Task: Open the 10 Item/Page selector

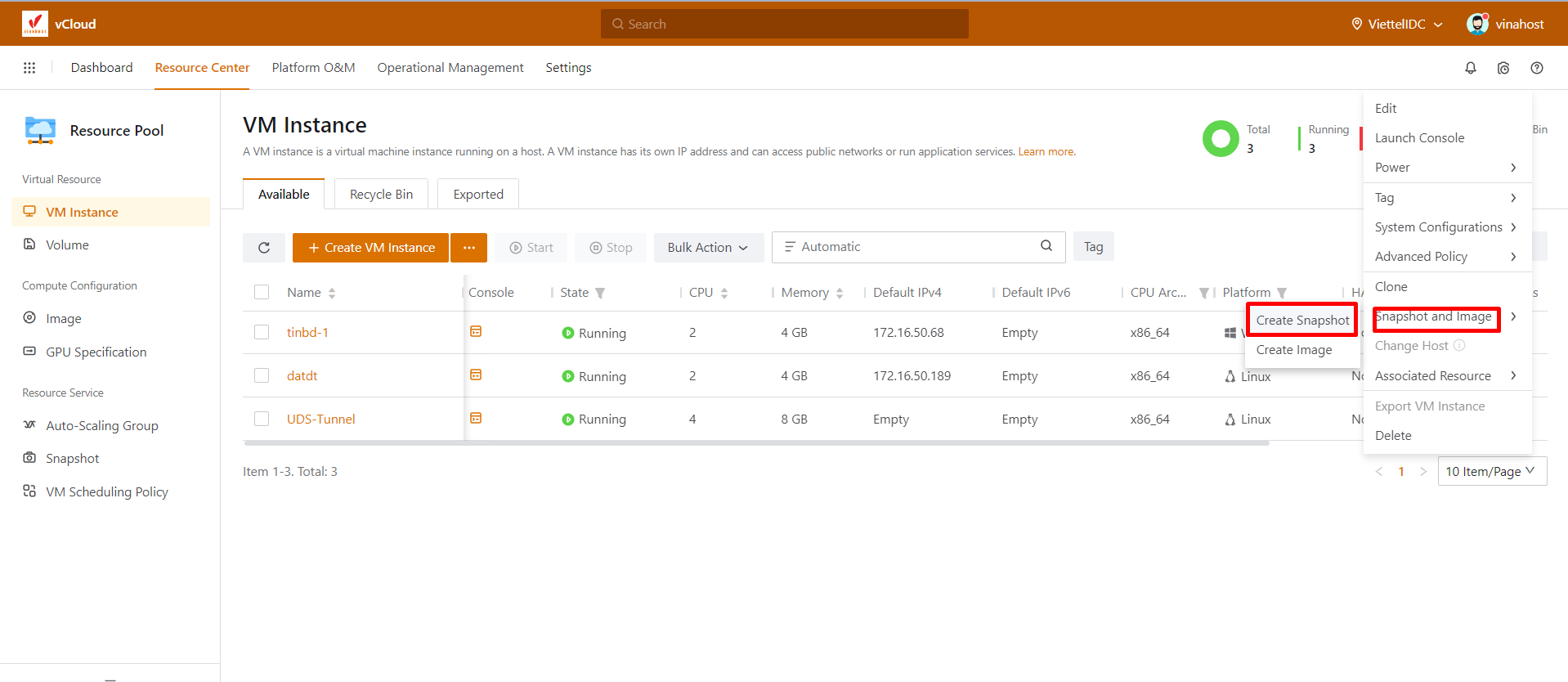Action: (x=1491, y=471)
